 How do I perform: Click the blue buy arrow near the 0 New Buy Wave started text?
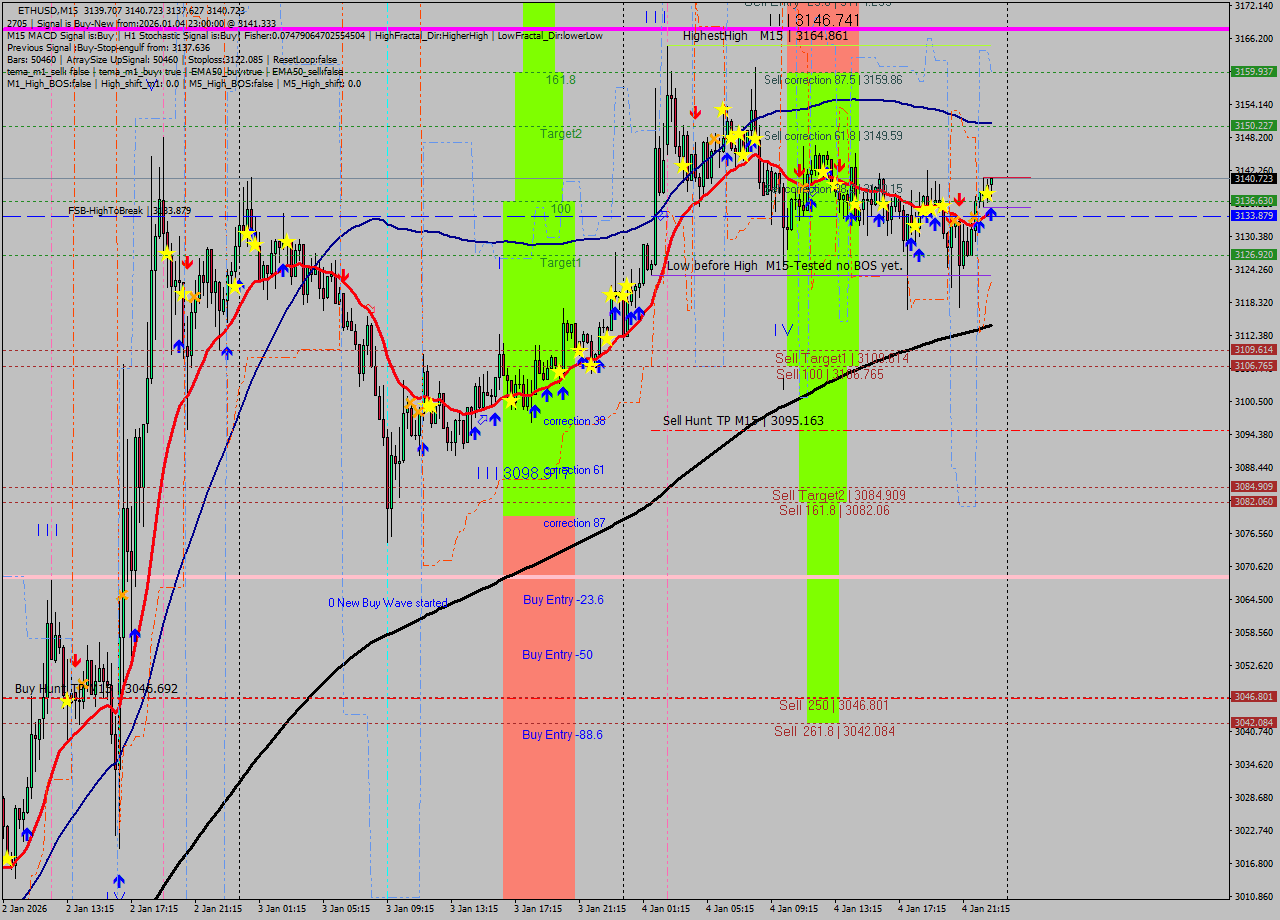coord(423,448)
